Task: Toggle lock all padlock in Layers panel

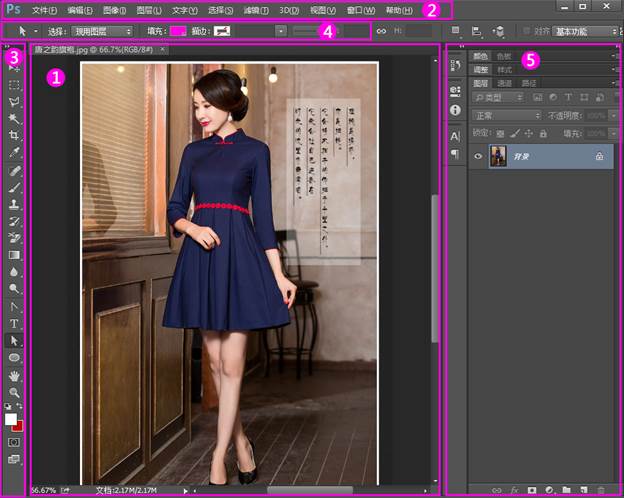Action: (x=543, y=133)
